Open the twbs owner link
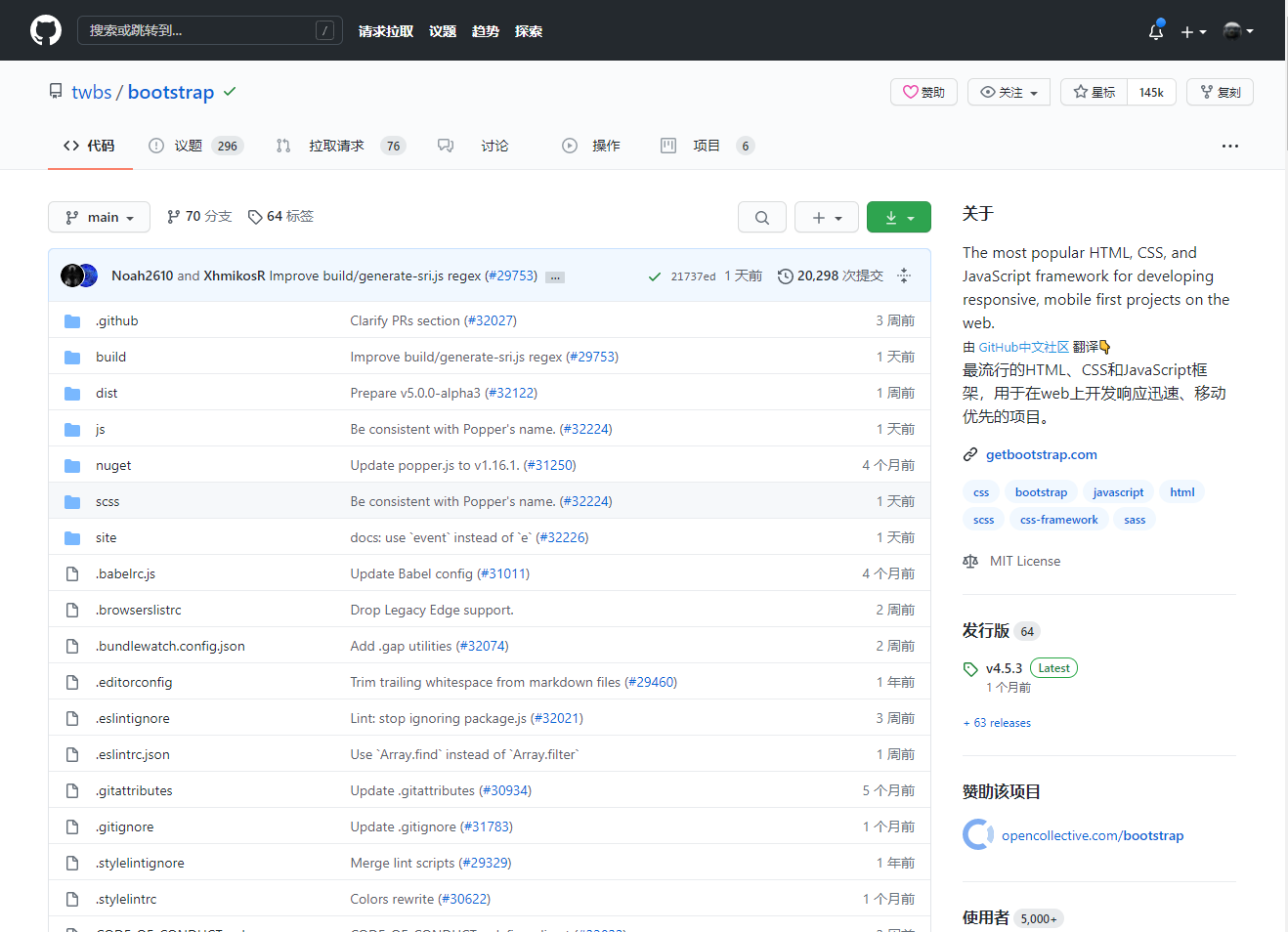Image resolution: width=1288 pixels, height=932 pixels. coord(92,92)
